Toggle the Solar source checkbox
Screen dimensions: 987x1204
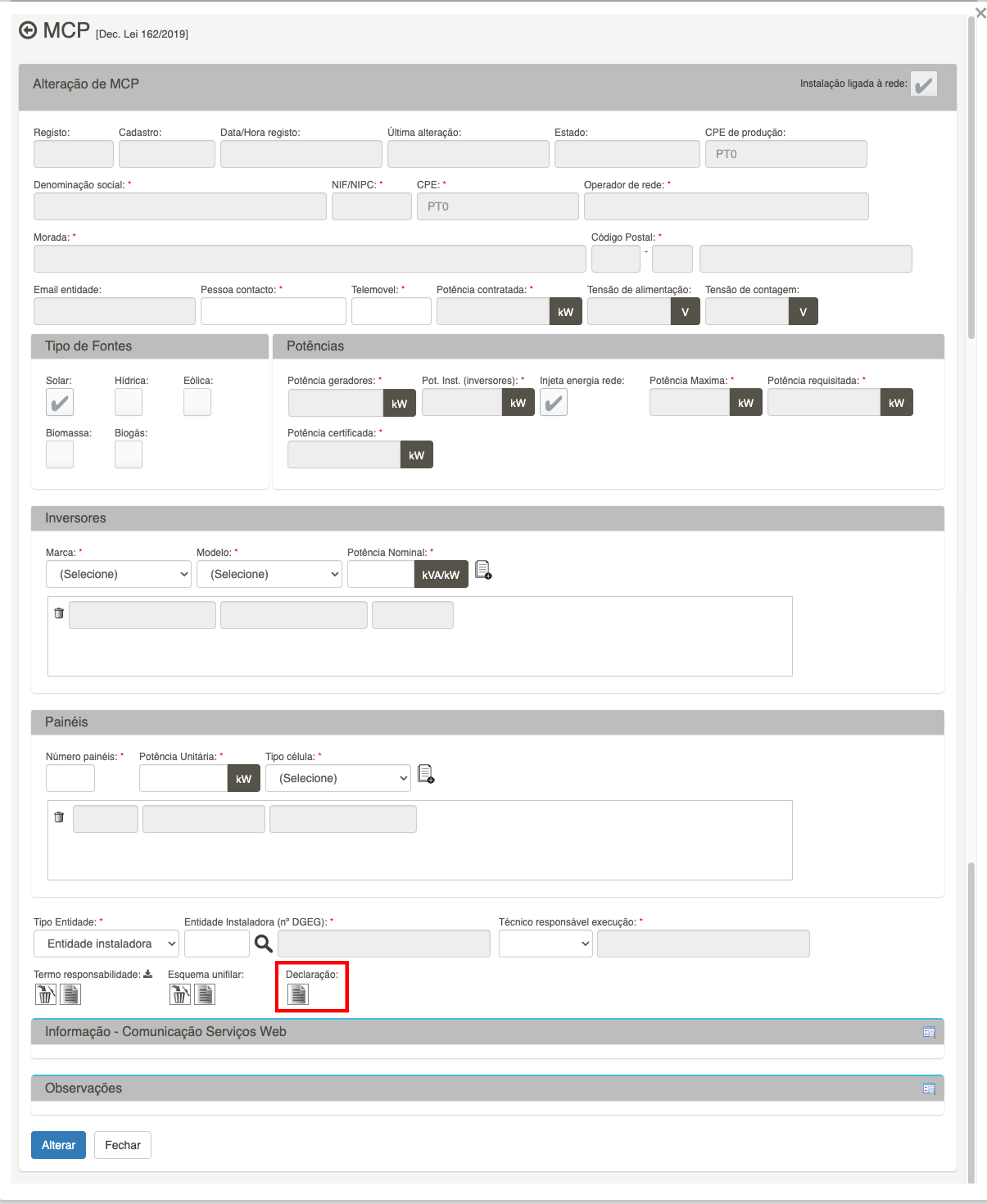59,402
